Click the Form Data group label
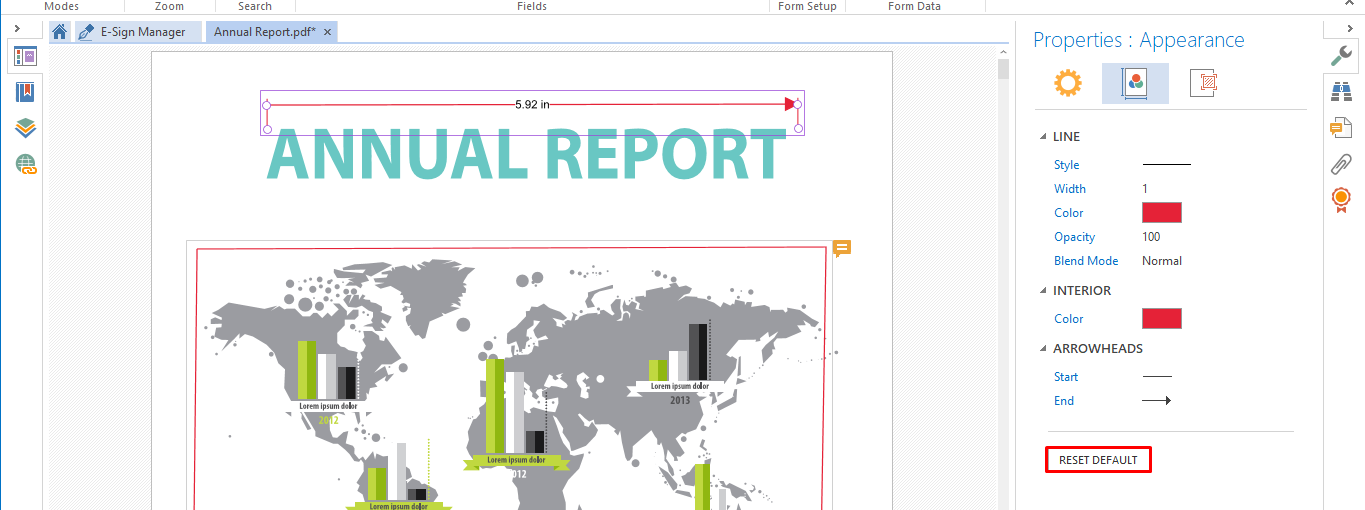Viewport: 1365px width, 510px height. (x=915, y=6)
